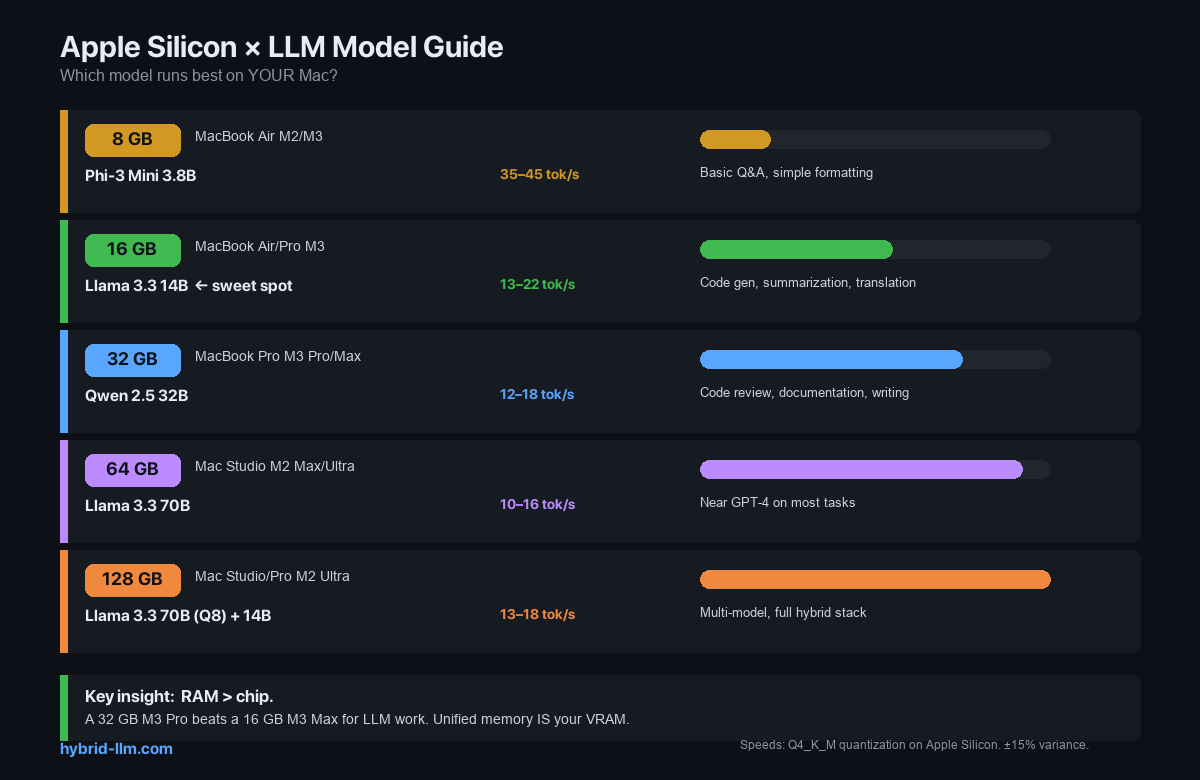Click the green 16 GB capability bar
This screenshot has width=1200, height=780.
pyautogui.click(x=796, y=250)
